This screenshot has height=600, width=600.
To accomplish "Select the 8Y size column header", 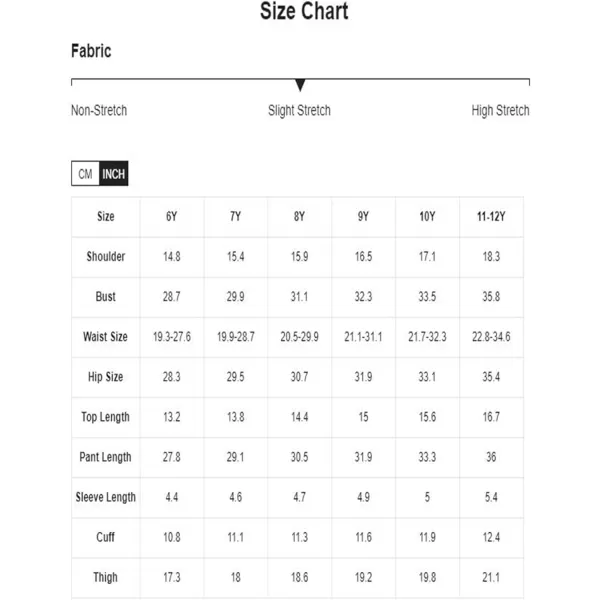I will point(300,217).
